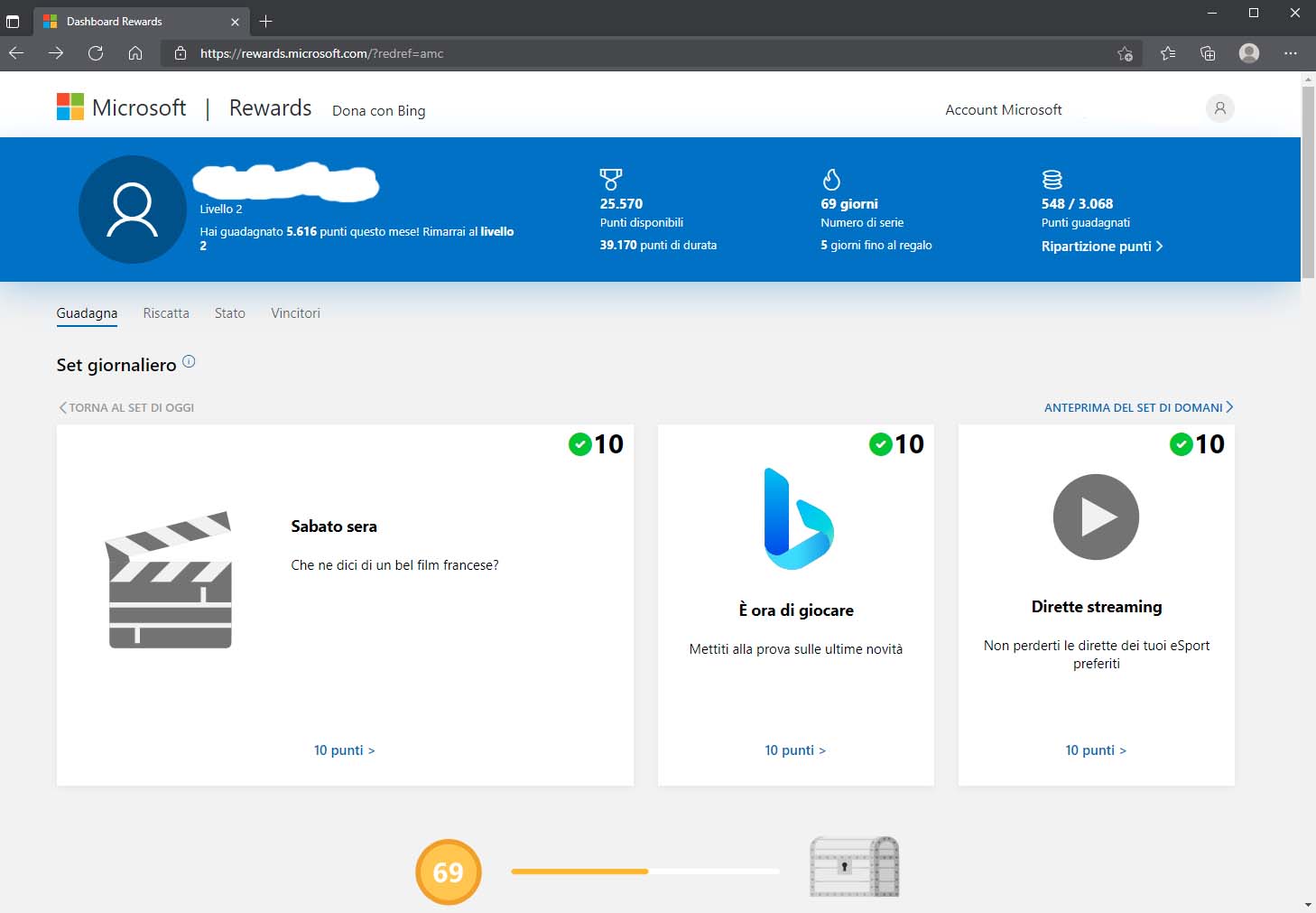Screen dimensions: 1316x913
Task: Click the 548 / 3.068 points earned value
Action: [x=1077, y=204]
